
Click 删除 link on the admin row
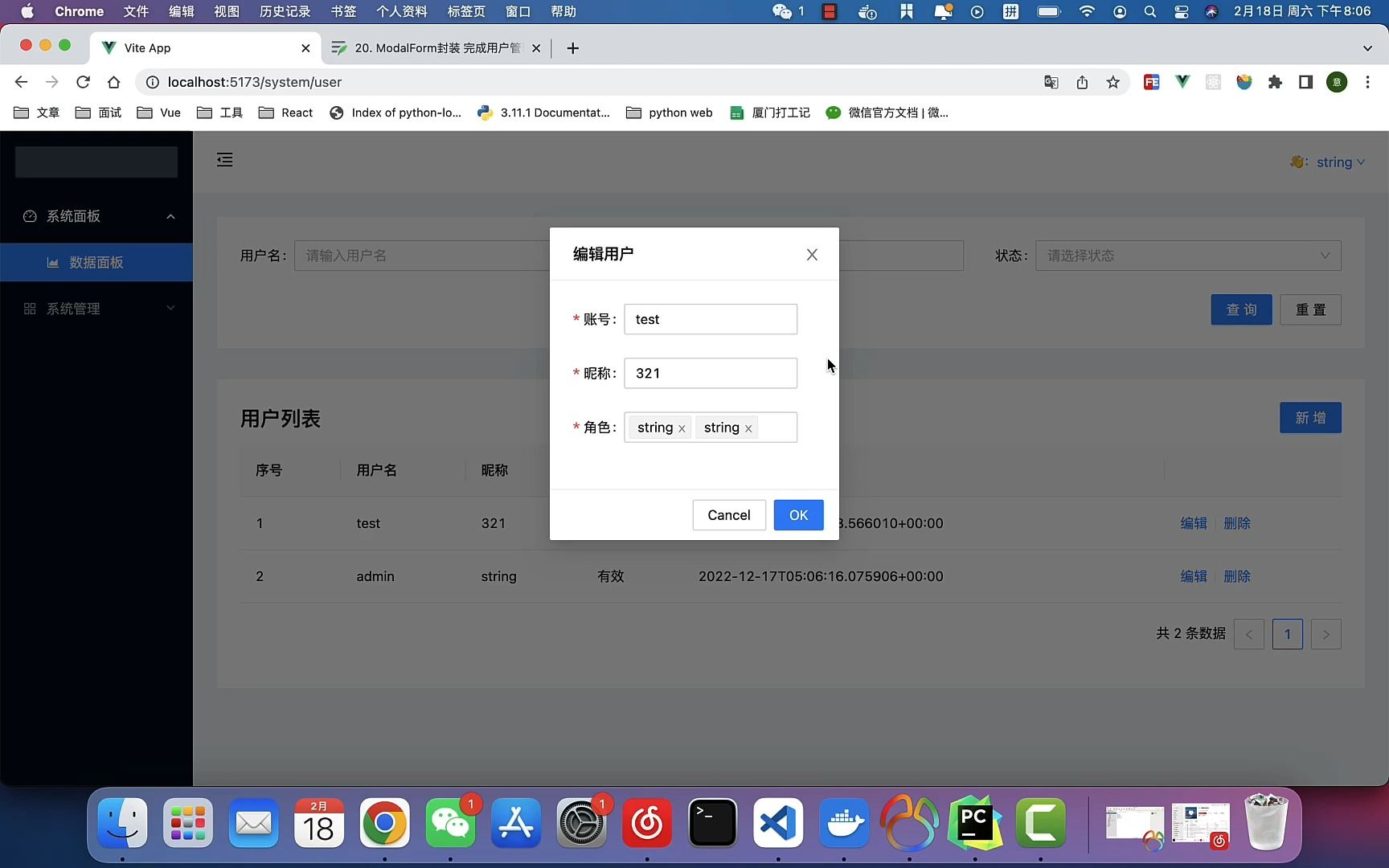[1237, 576]
